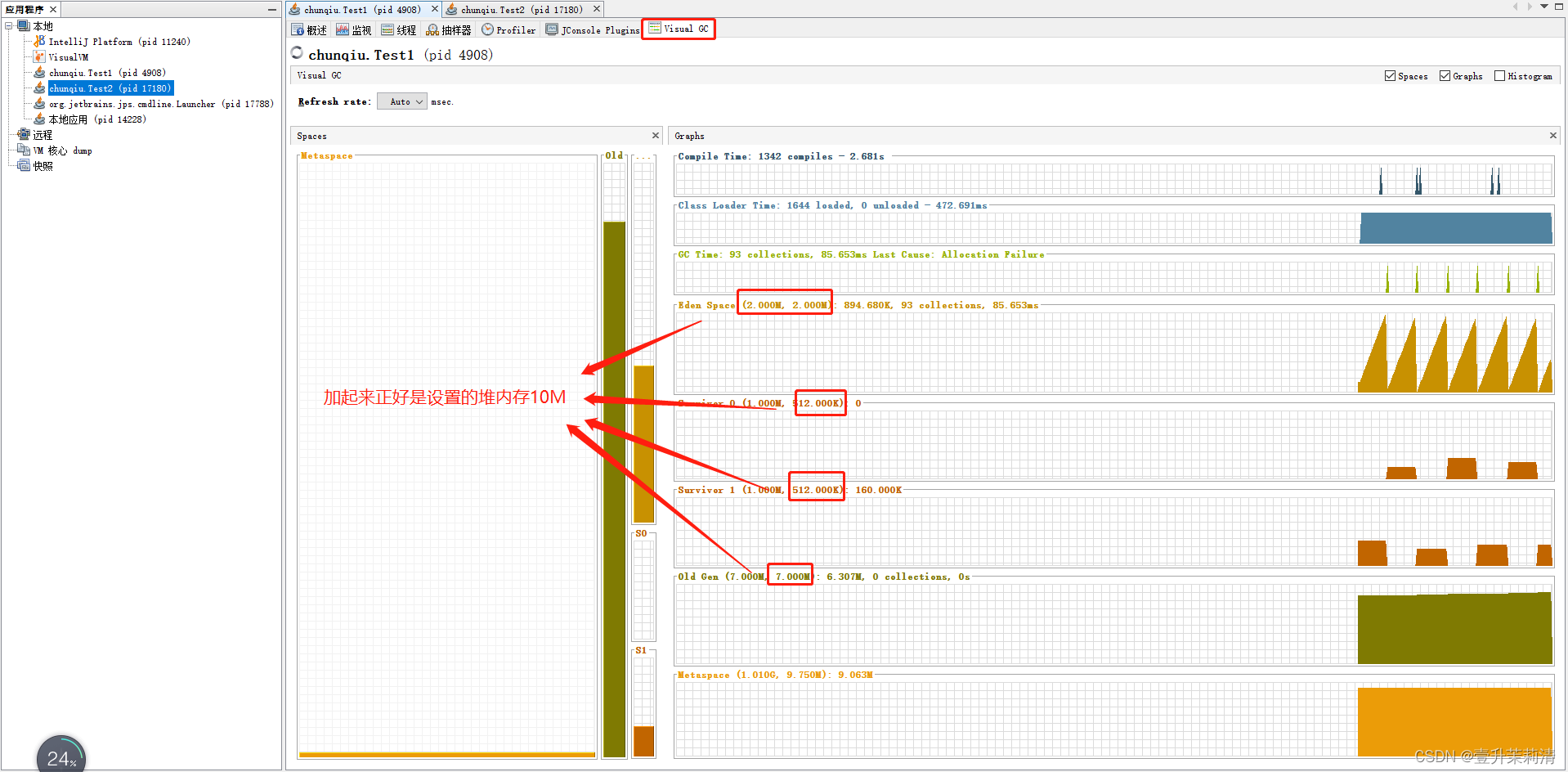Select org.jetbrains.jps.cmdline.Launcher (pid 17788)
The width and height of the screenshot is (1568, 772).
click(161, 104)
